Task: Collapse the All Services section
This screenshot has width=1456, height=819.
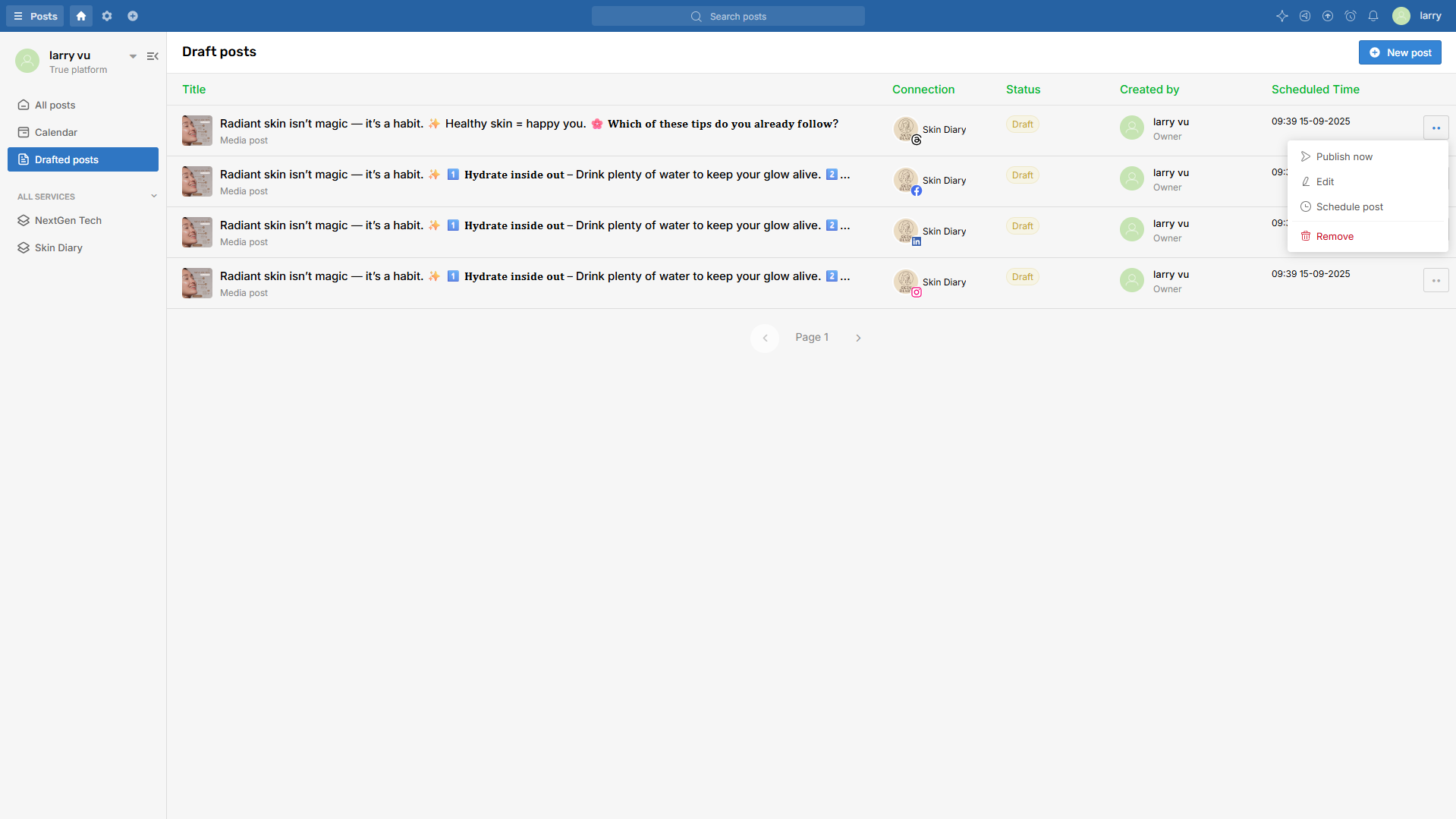Action: pyautogui.click(x=154, y=197)
